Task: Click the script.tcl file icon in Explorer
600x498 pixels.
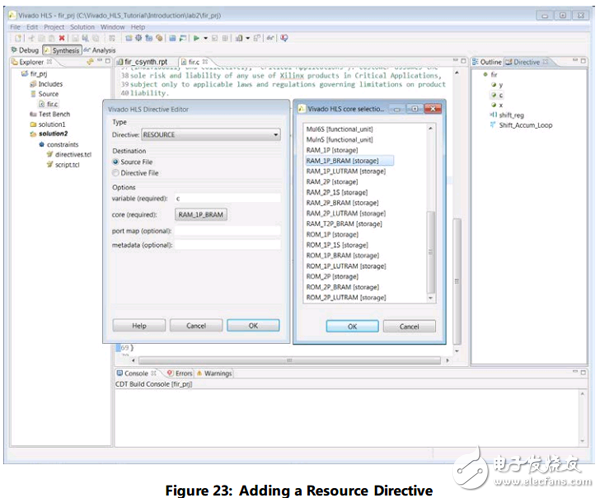Action: click(49, 163)
